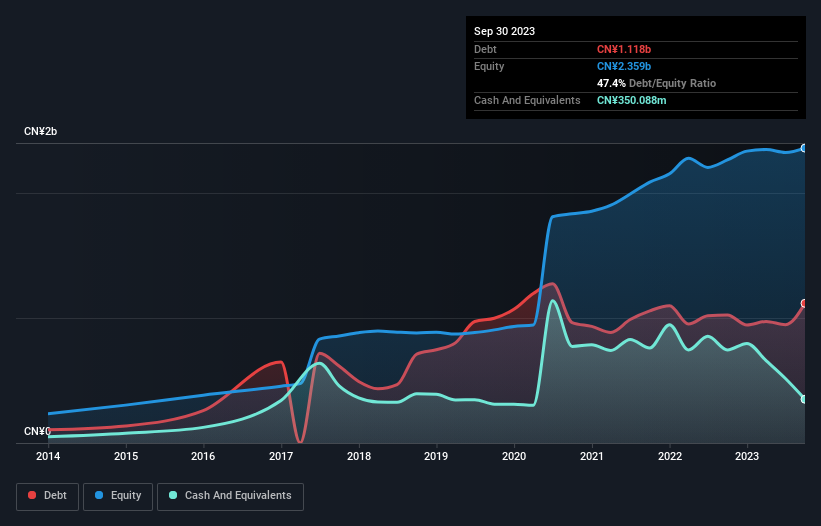Click the CN¥2b y-axis label
Image resolution: width=821 pixels, height=526 pixels.
click(x=40, y=131)
